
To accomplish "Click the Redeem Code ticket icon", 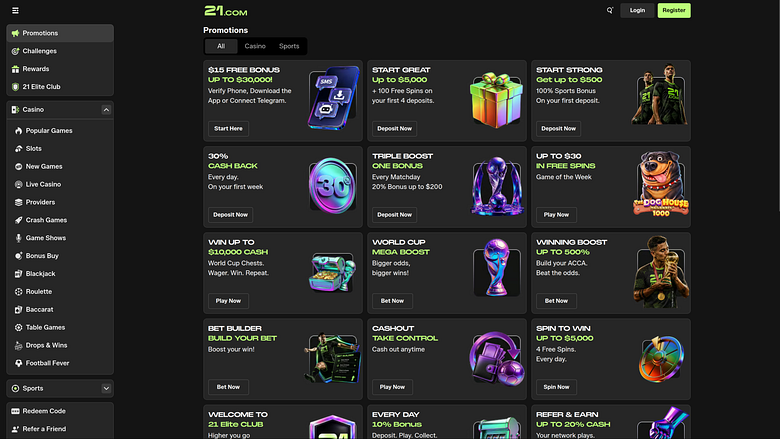I will pyautogui.click(x=15, y=411).
